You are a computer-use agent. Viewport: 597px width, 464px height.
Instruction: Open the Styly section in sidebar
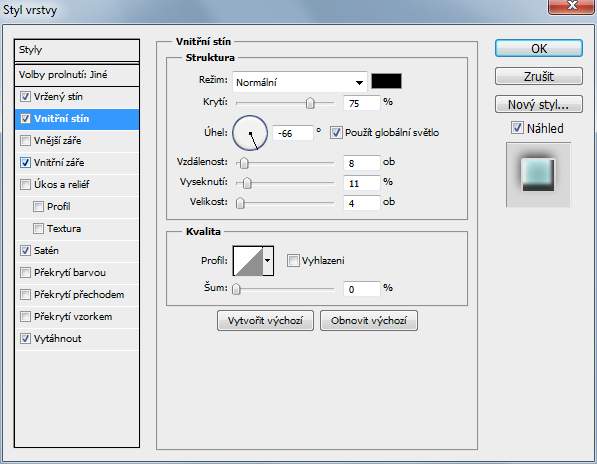77,50
